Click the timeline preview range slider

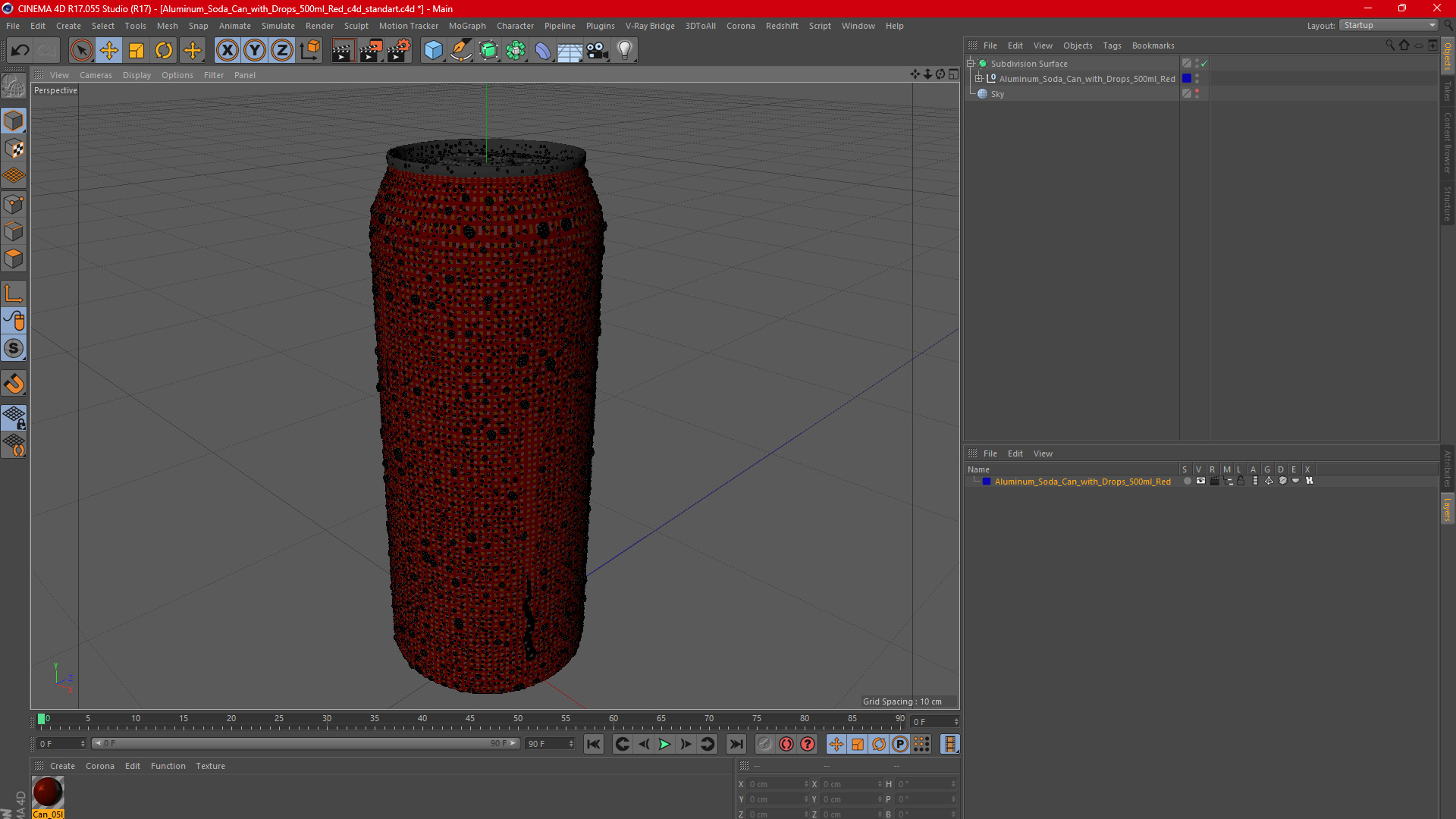tap(306, 744)
